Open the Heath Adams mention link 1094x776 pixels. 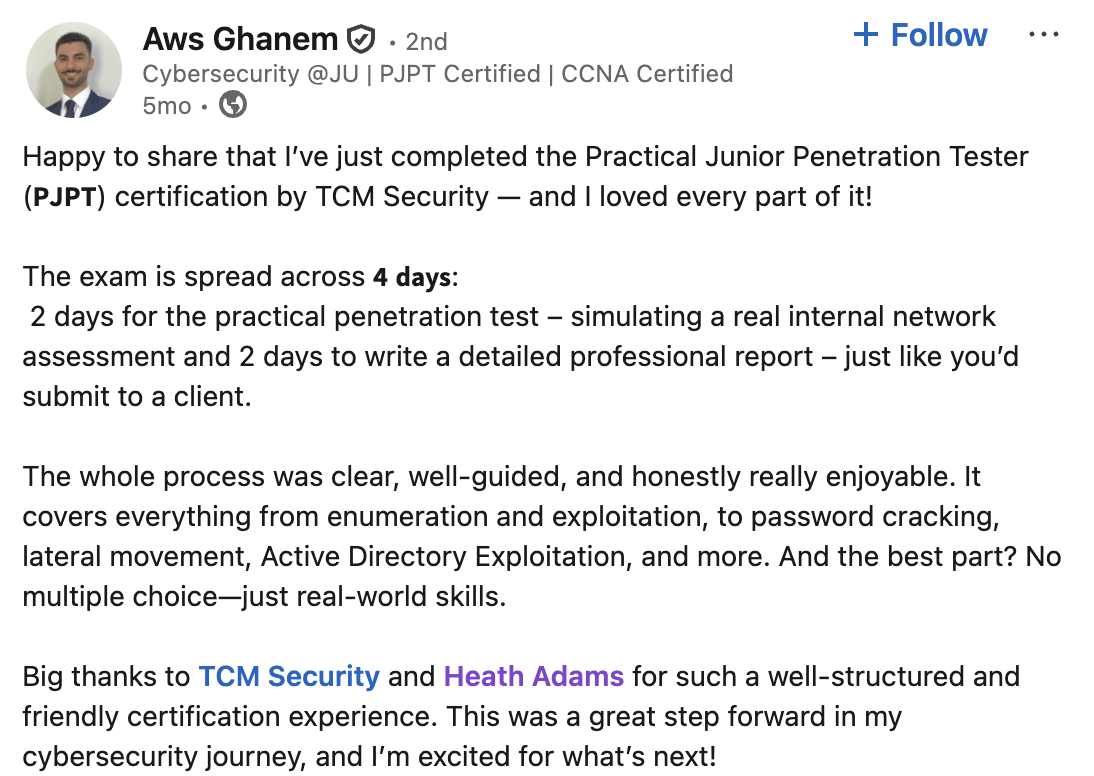[534, 677]
